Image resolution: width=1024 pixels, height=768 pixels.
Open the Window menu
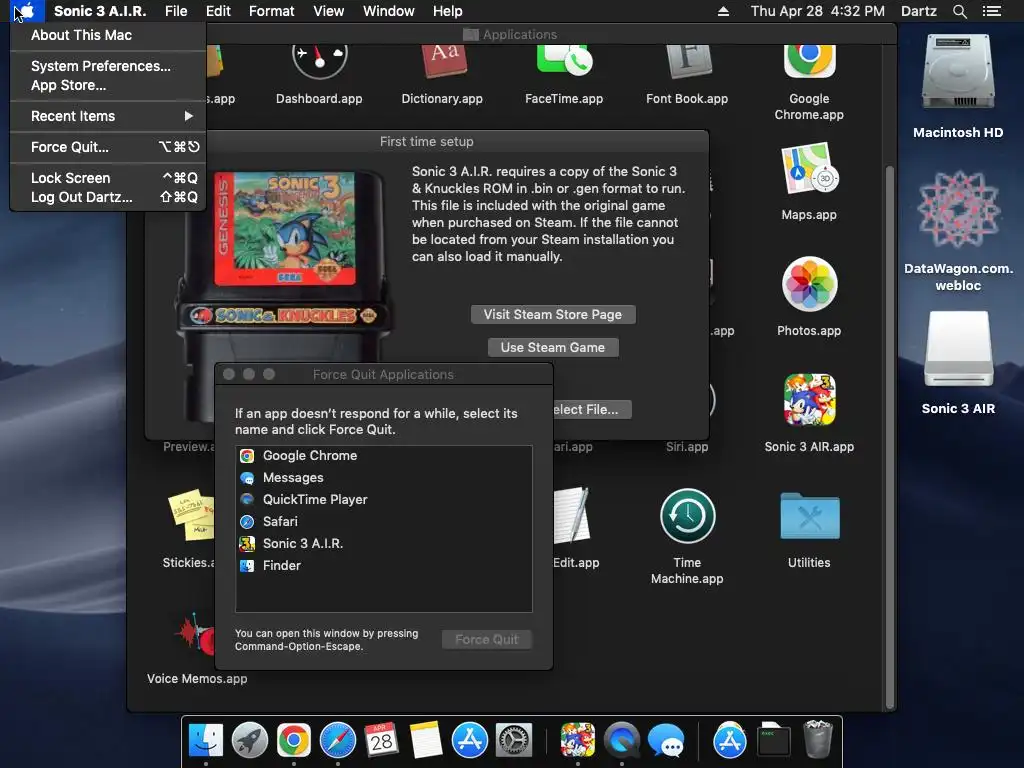click(x=389, y=11)
